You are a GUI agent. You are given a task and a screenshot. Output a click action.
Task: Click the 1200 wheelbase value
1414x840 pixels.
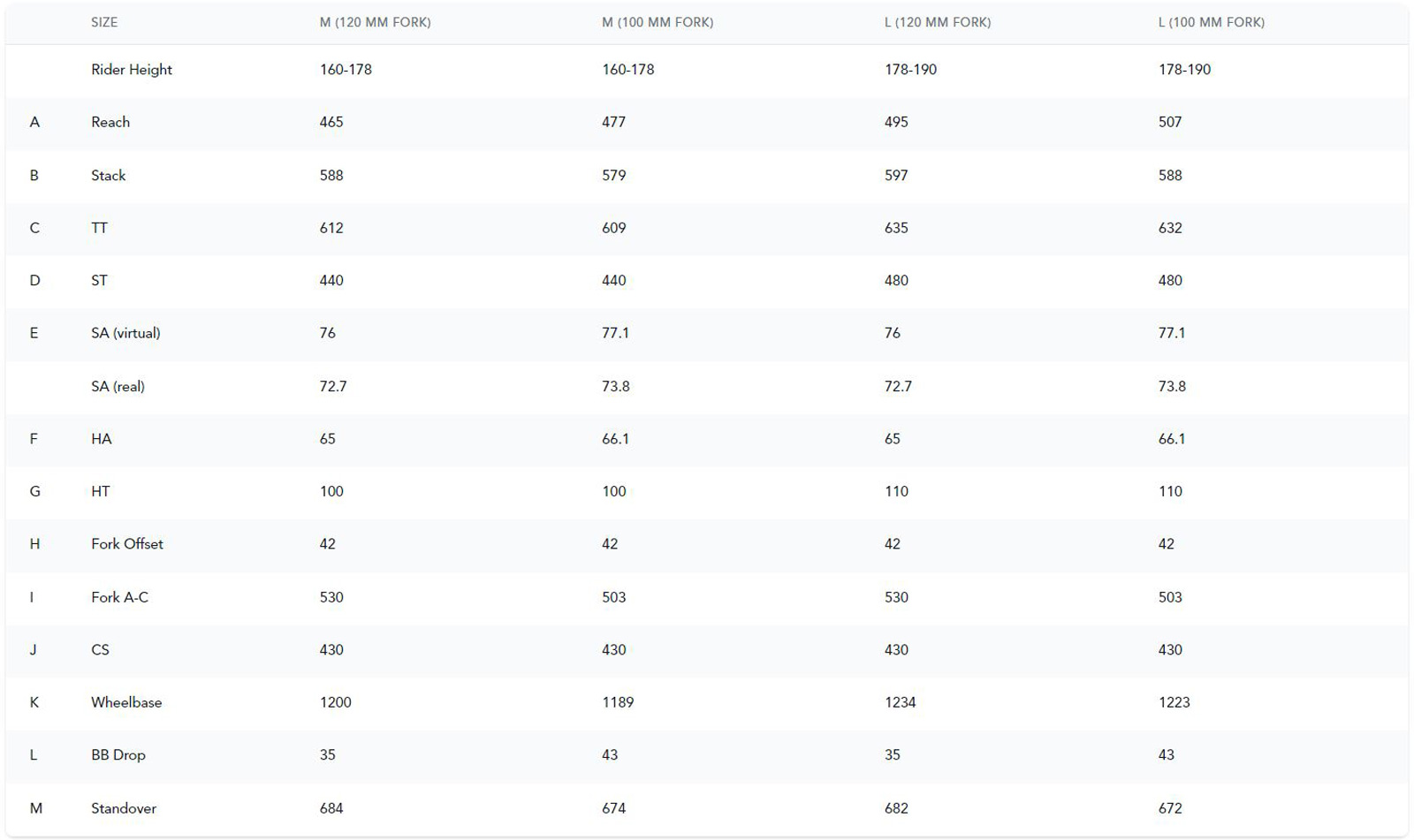pos(335,702)
